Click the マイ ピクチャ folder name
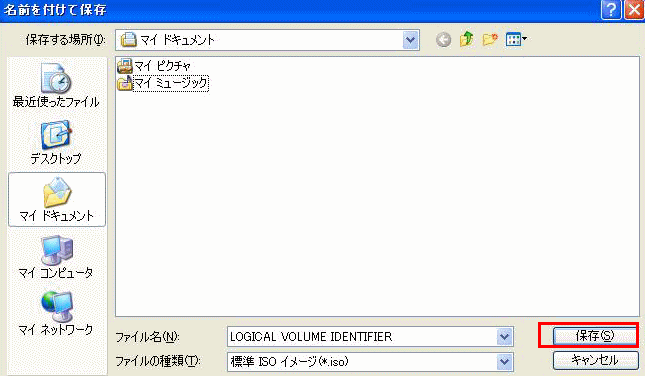The image size is (645, 376). (x=162, y=66)
